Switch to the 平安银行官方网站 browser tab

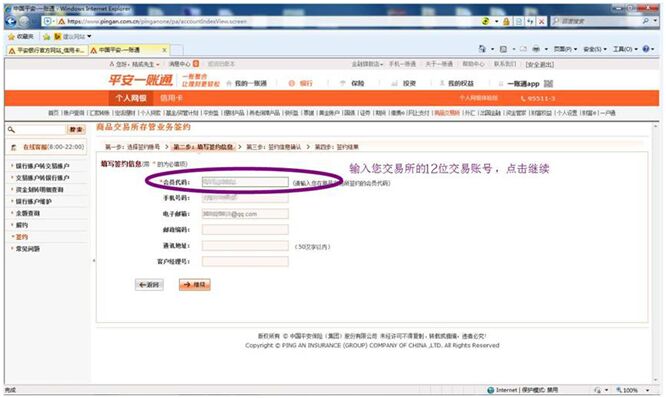[47, 50]
